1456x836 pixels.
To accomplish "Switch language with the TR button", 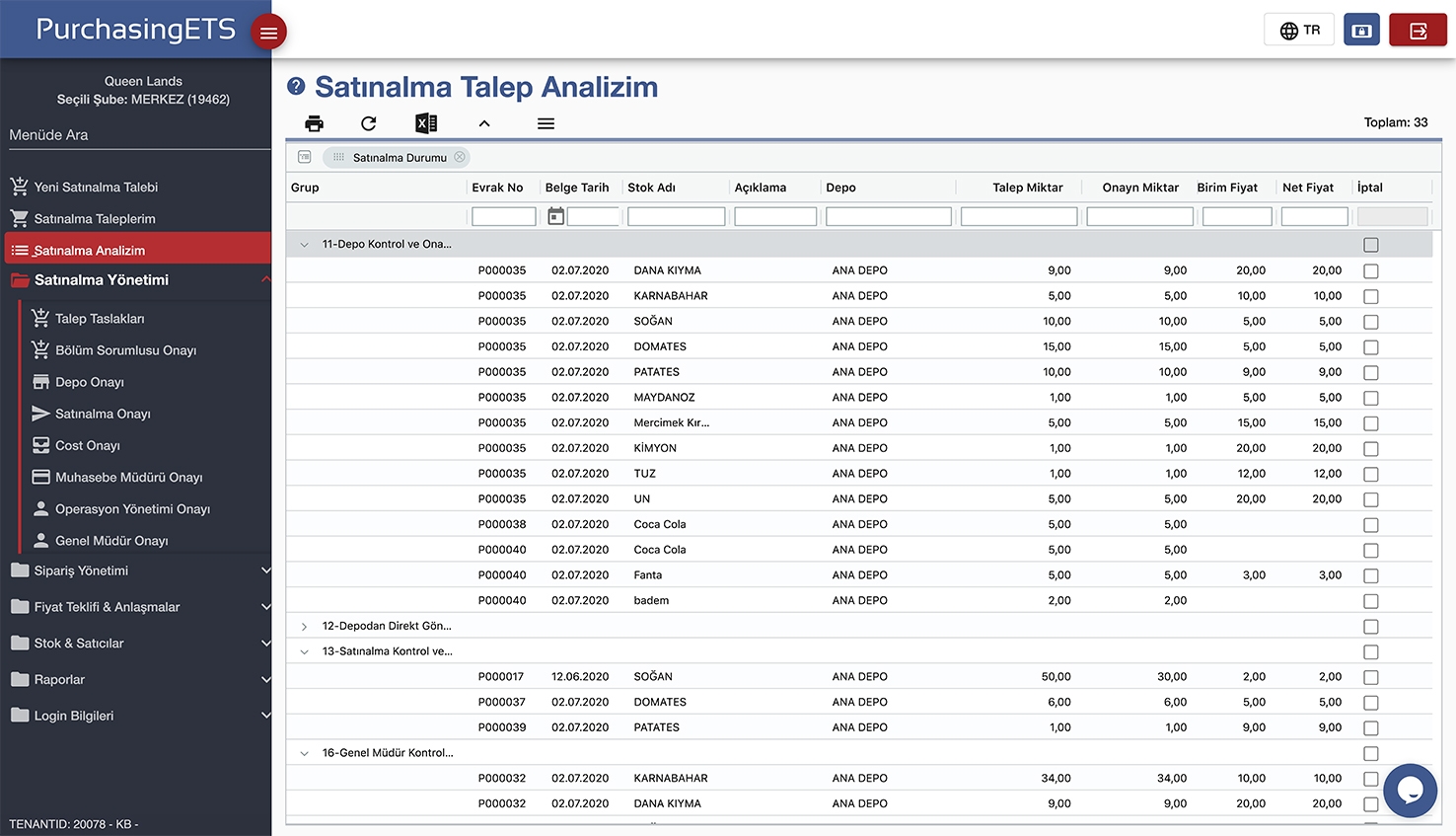I will click(1298, 31).
